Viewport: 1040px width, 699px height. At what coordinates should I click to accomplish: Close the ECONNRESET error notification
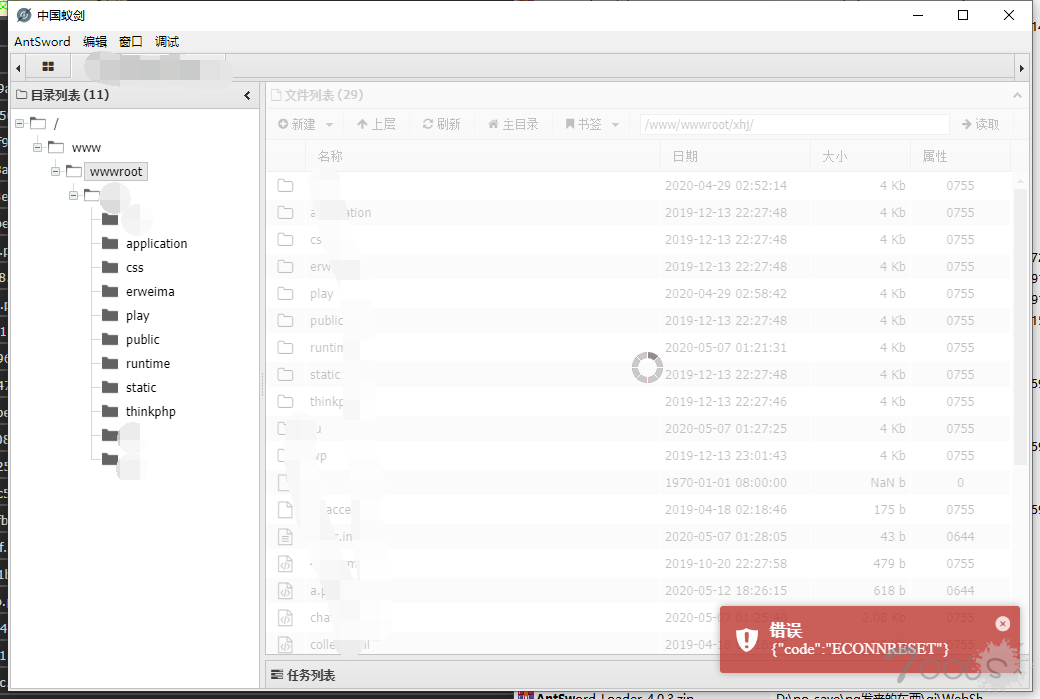1002,623
